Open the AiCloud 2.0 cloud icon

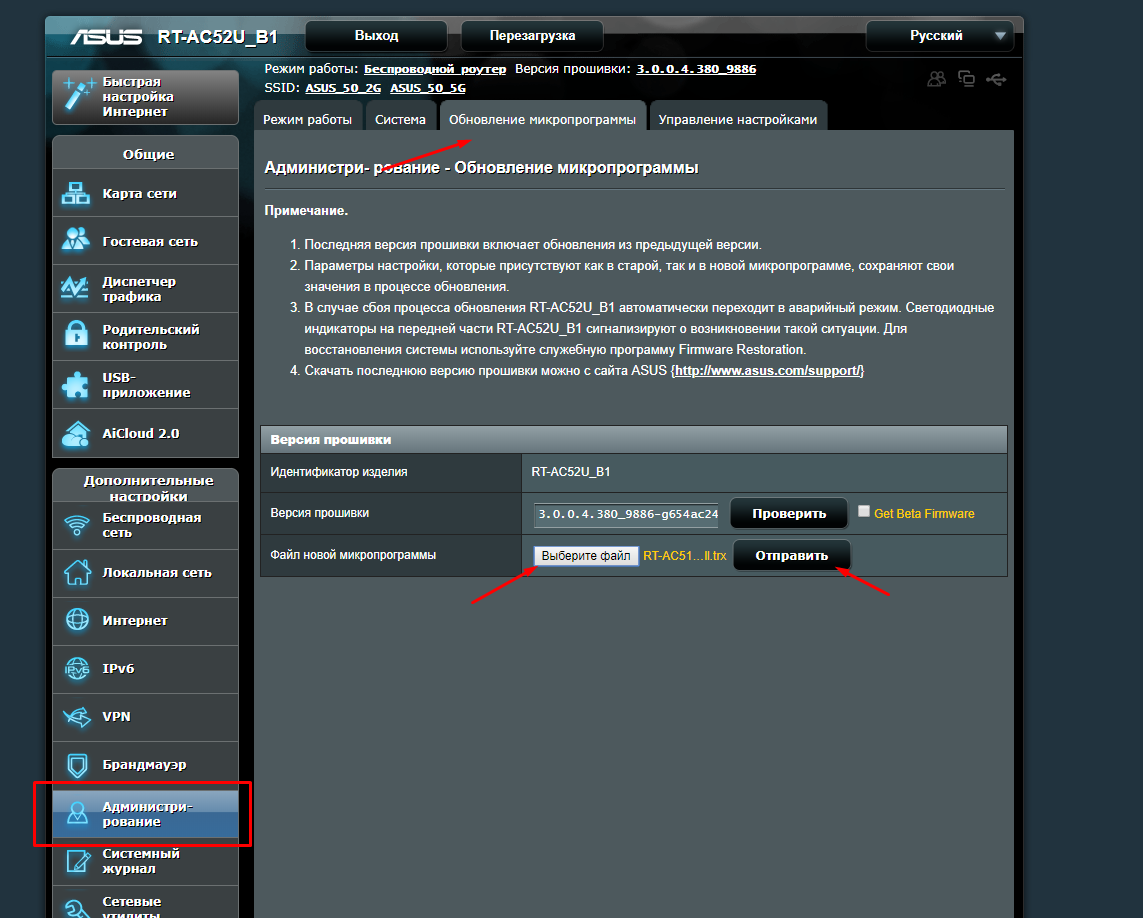76,434
